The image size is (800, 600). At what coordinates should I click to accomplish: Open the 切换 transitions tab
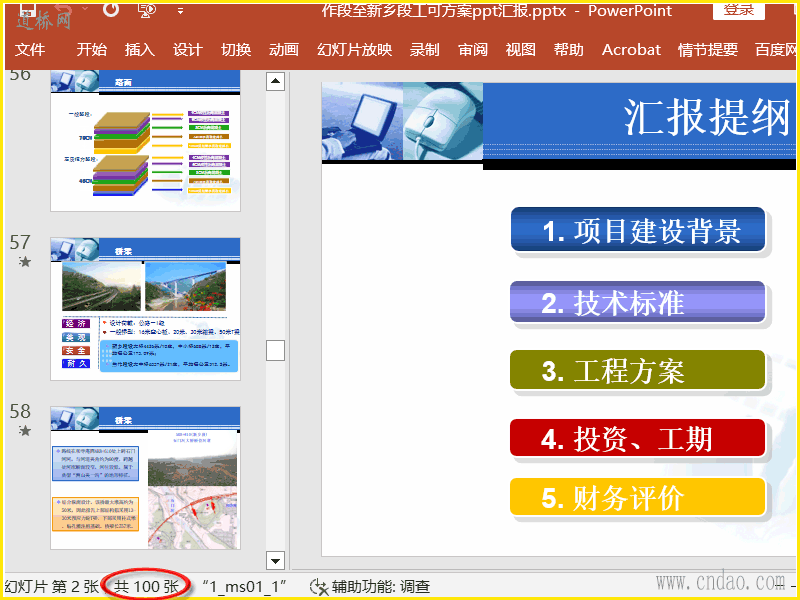point(236,49)
